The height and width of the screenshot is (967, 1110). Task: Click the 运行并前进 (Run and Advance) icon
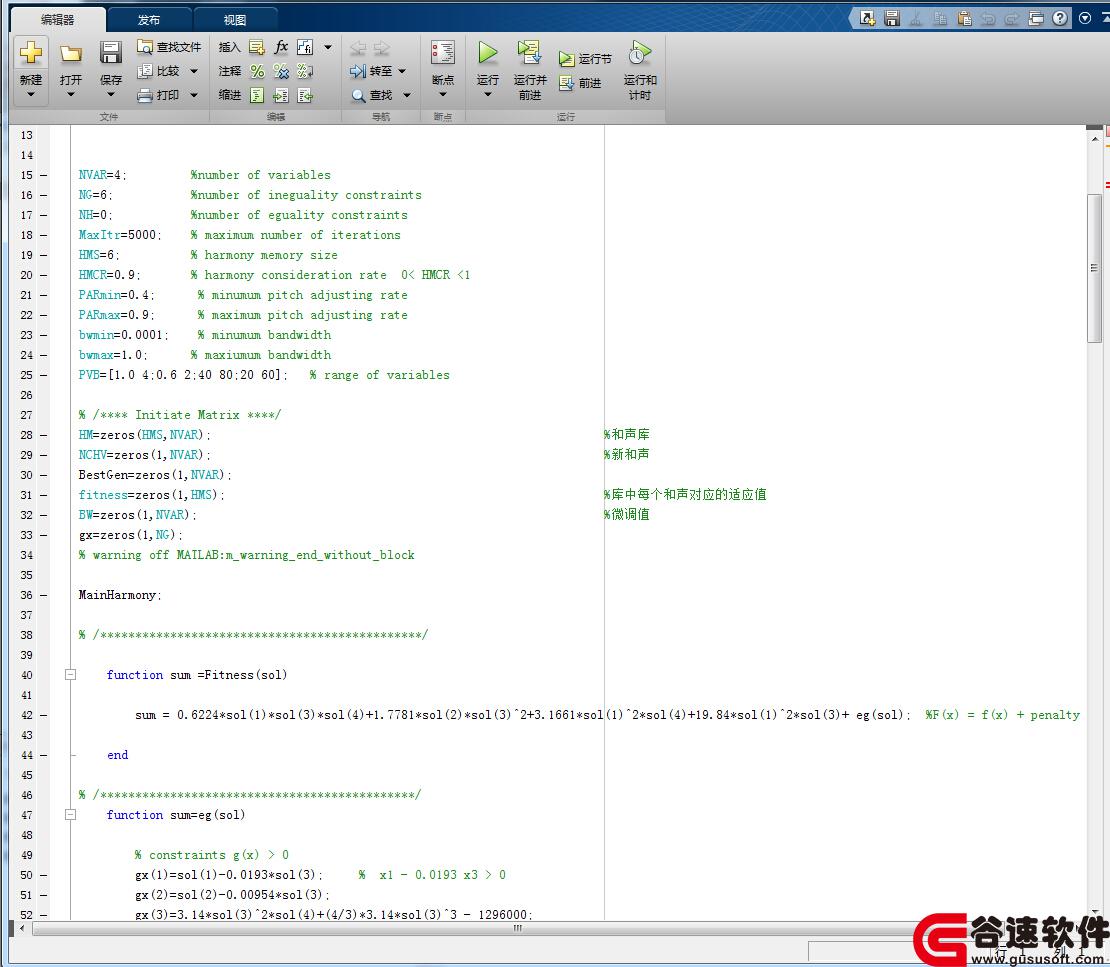[x=530, y=52]
